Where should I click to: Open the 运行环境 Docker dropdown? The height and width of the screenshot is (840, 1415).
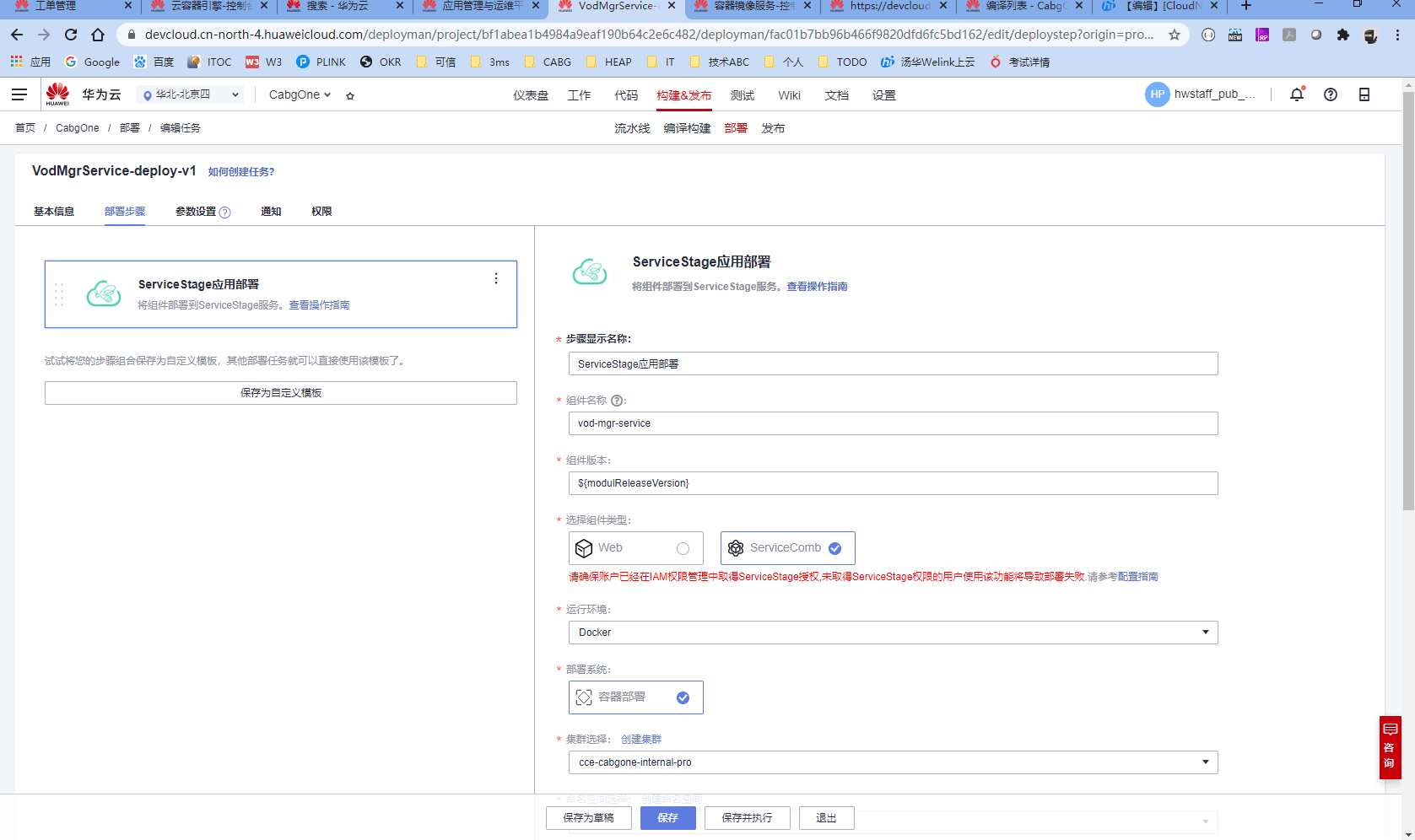894,633
